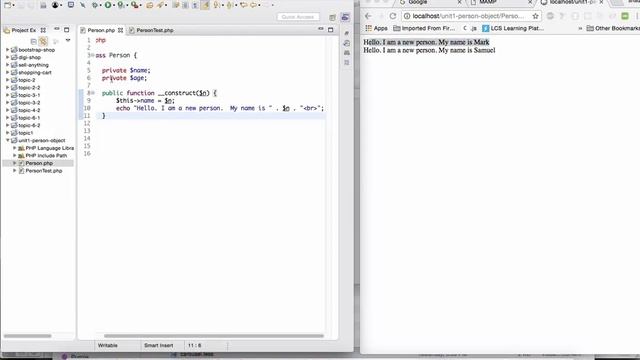Expand the PHP Include Path node

[x=15, y=156]
